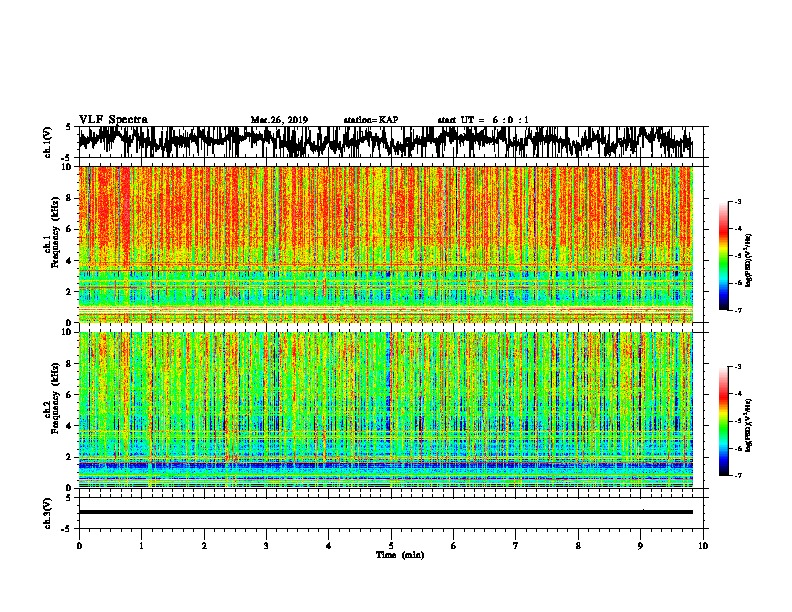792x612 pixels.
Task: Click the "8" kHz tick of ch.1 spectrogram
Action: [x=70, y=198]
